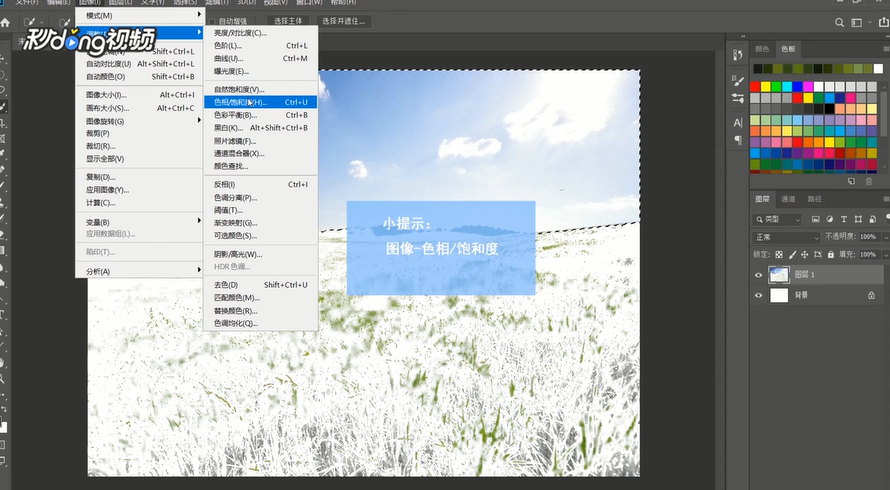
Task: Enable the 自动增强 checkbox
Action: (212, 22)
